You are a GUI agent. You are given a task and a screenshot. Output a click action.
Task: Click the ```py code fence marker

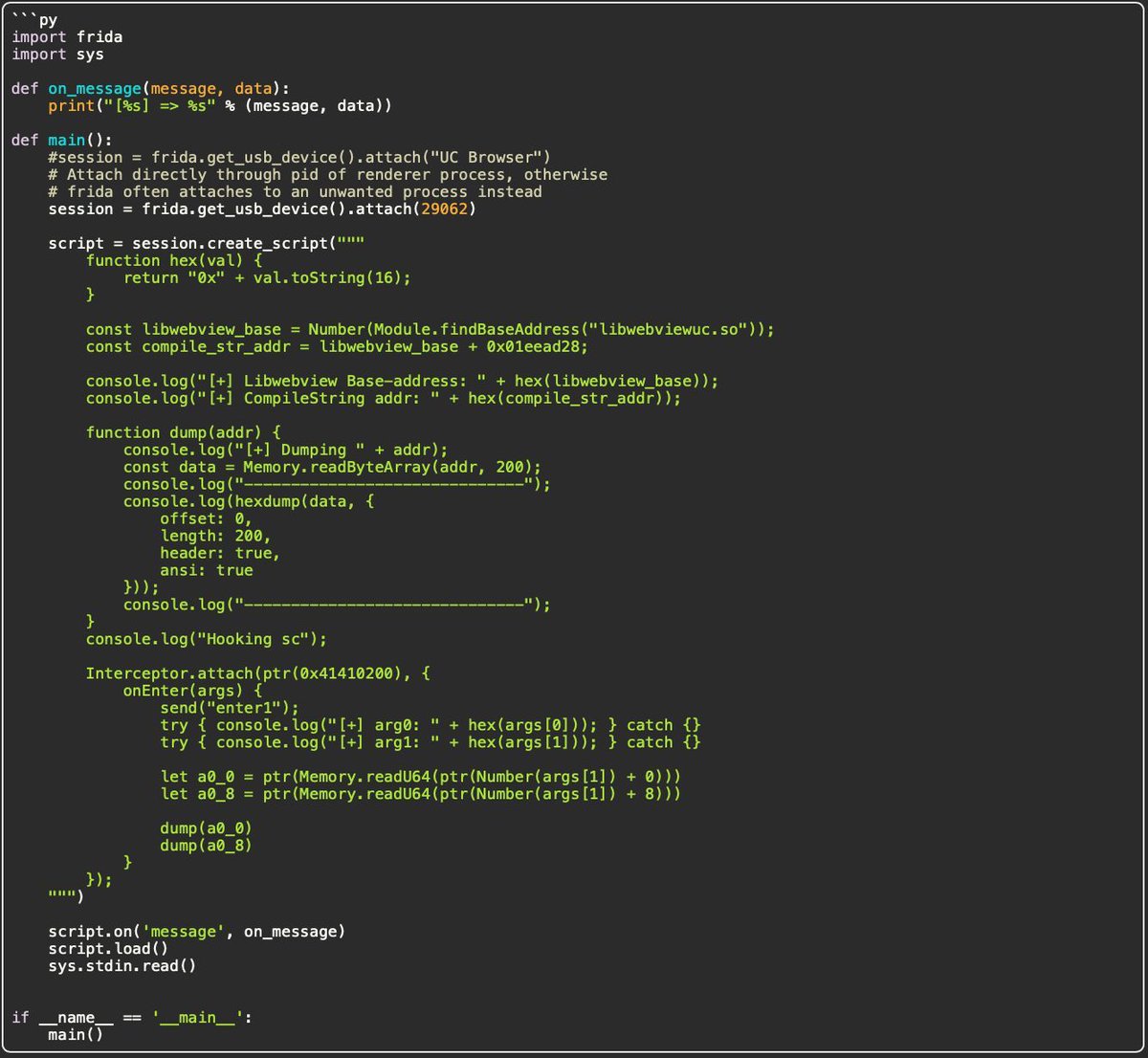point(35,20)
